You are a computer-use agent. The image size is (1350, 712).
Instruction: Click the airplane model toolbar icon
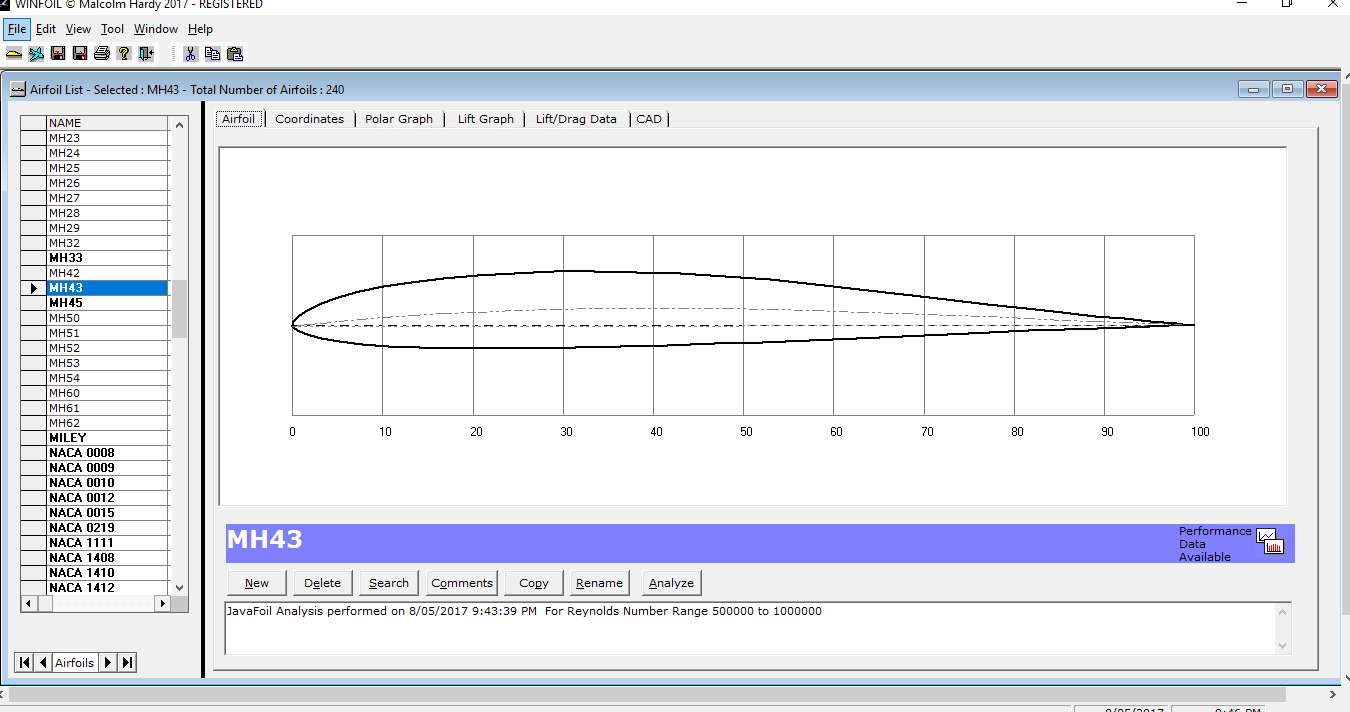[36, 53]
